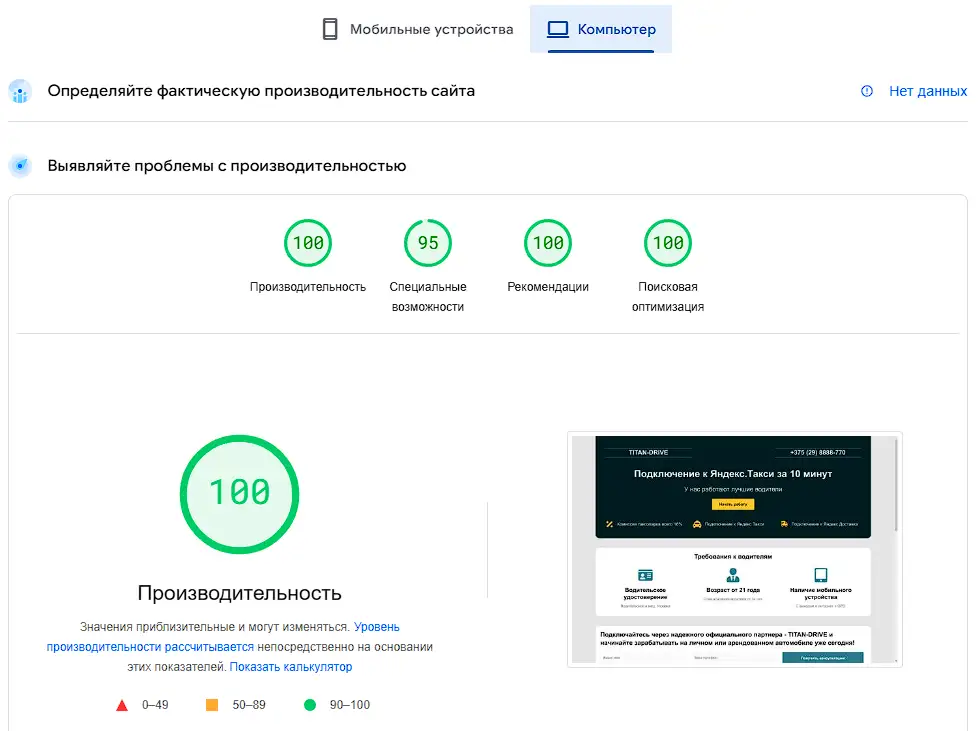Click the Производительность 100 score gauge
Screen dimensions: 978x731
point(308,243)
